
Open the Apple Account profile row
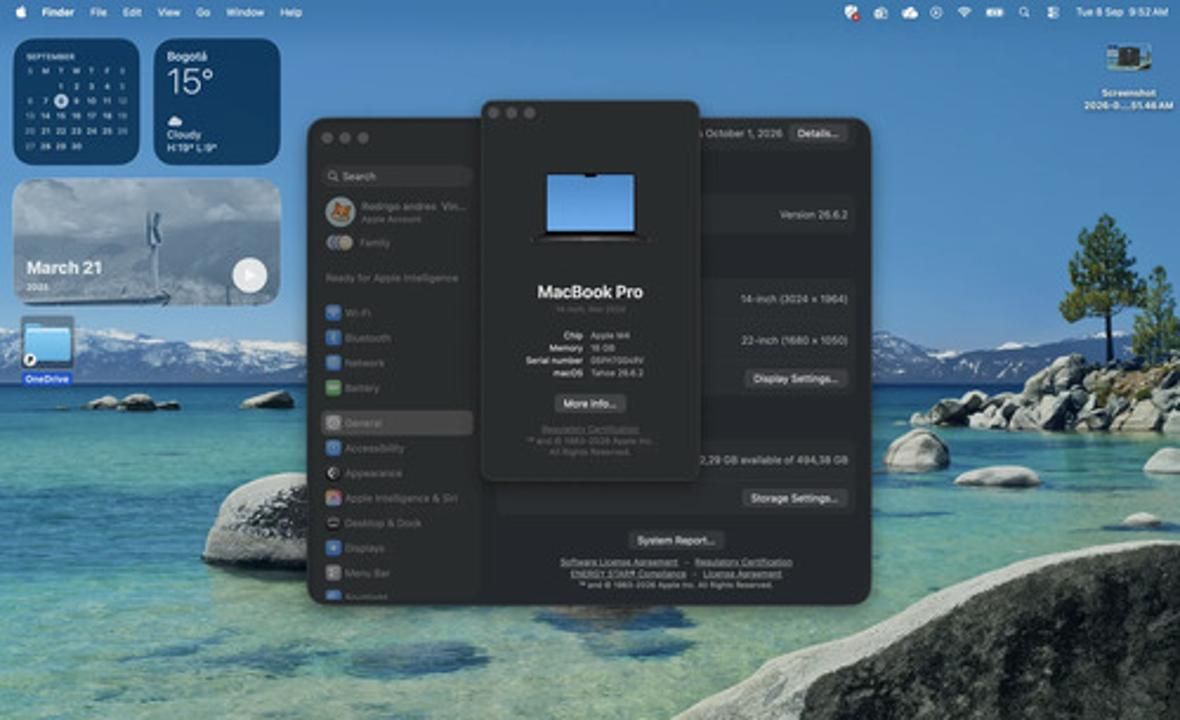point(397,211)
